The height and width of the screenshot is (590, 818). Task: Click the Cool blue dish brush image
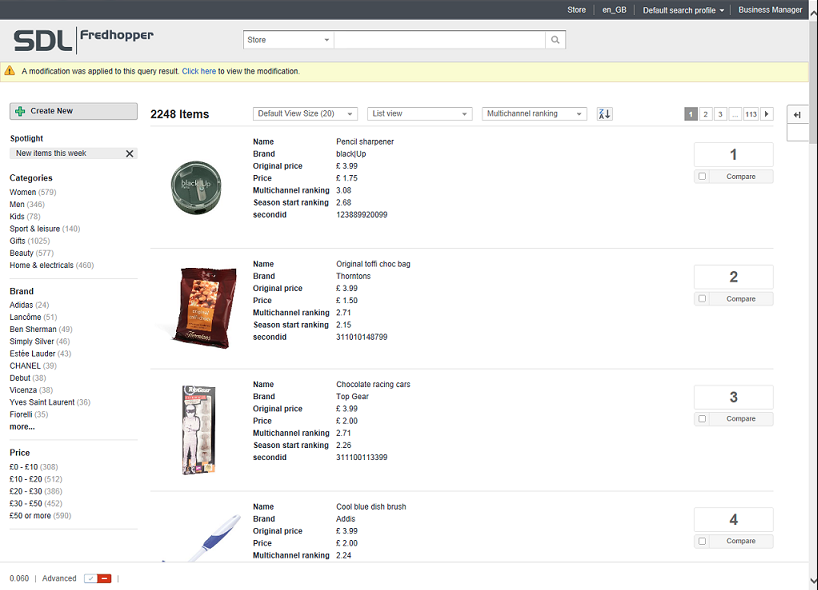(203, 538)
